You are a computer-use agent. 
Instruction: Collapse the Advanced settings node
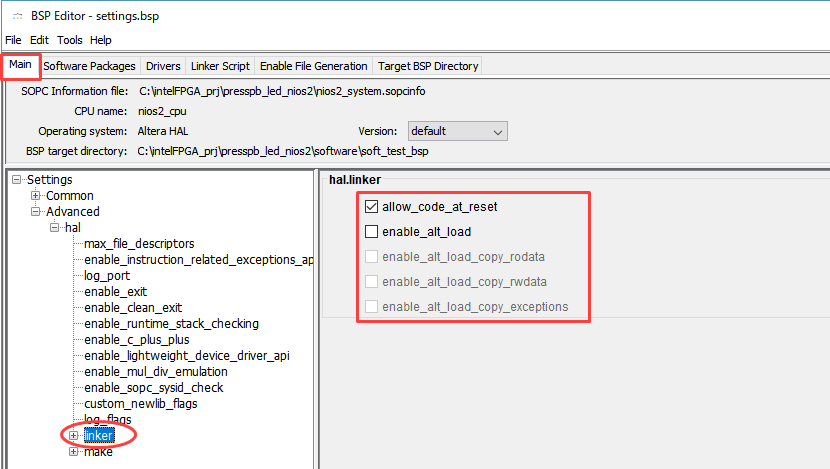point(35,212)
